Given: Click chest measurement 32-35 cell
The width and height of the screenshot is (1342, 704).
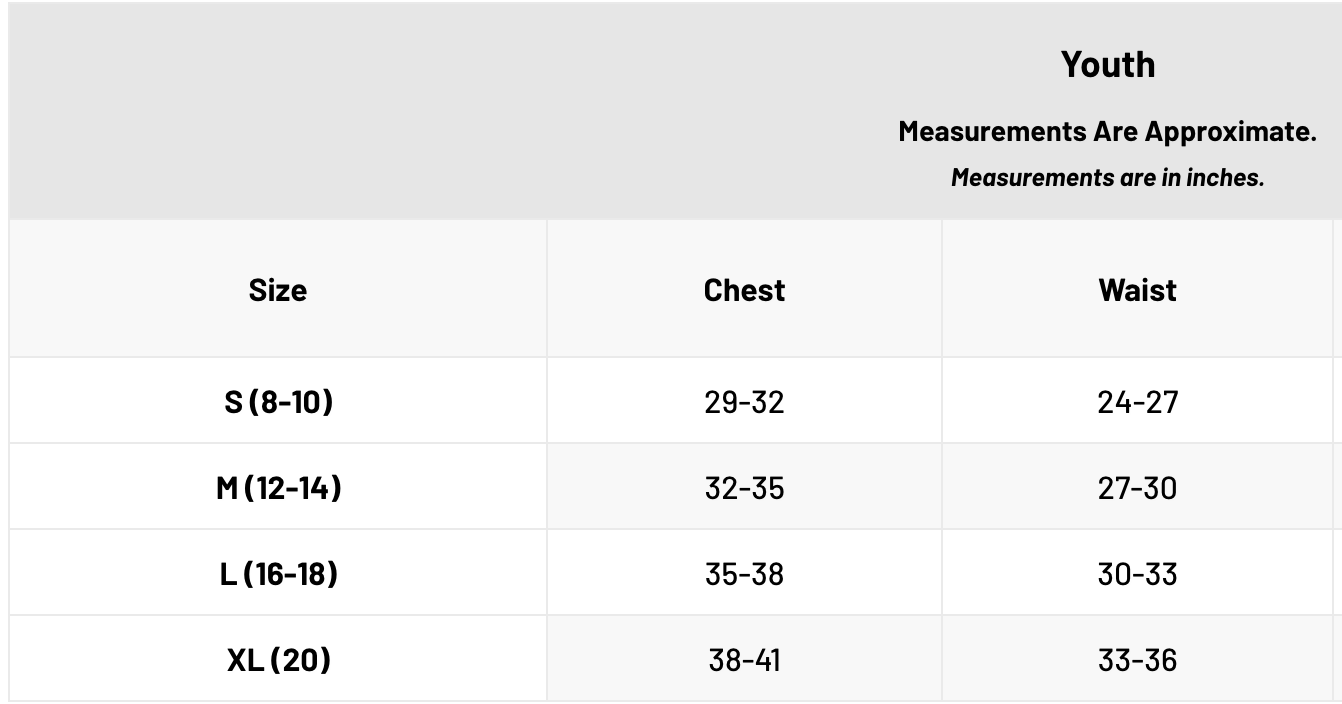Looking at the screenshot, I should tap(744, 488).
